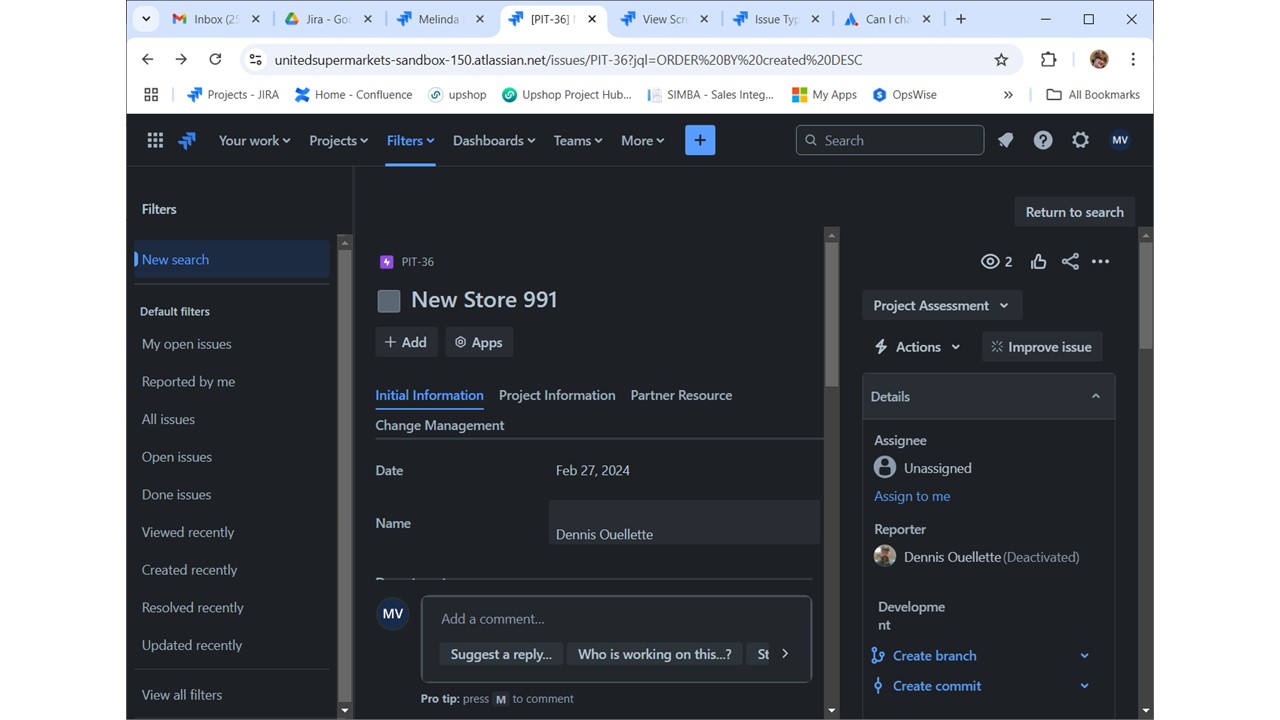
Task: Open the Filters menu in the navbar
Action: tap(410, 140)
